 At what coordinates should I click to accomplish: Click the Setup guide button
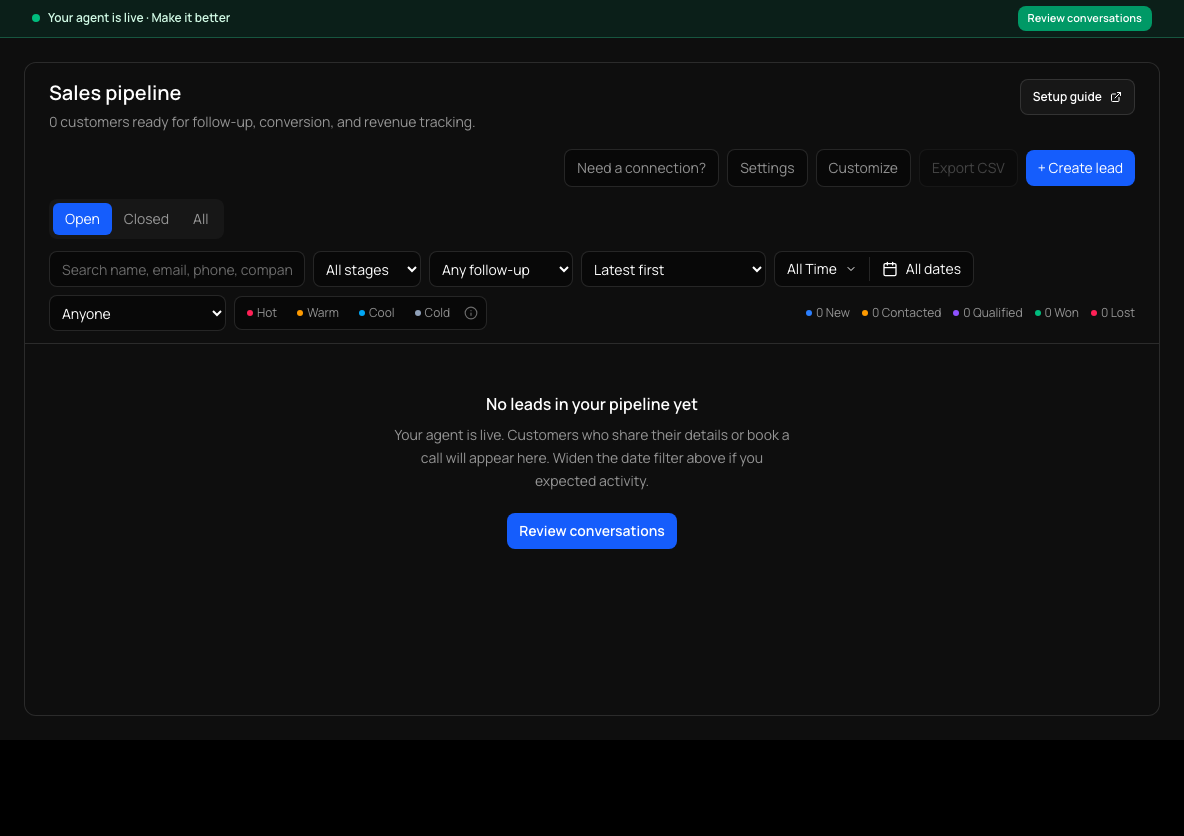tap(1077, 97)
